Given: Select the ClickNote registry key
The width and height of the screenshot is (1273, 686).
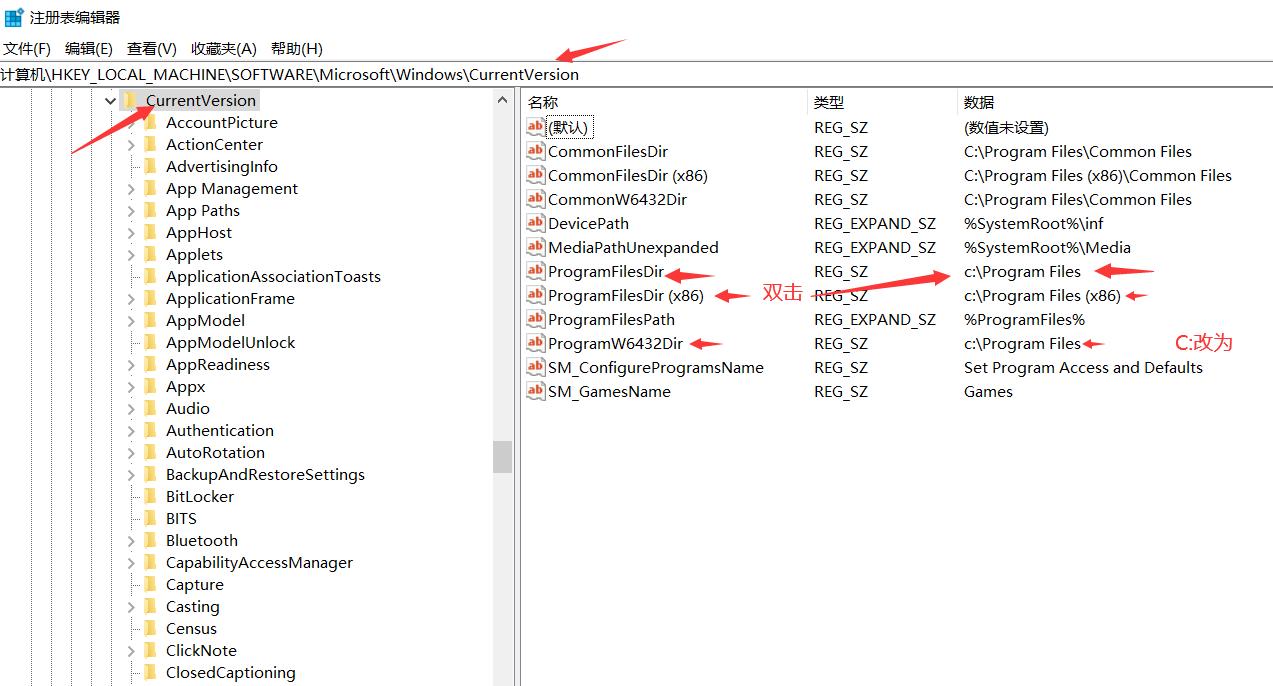Looking at the screenshot, I should (x=201, y=650).
